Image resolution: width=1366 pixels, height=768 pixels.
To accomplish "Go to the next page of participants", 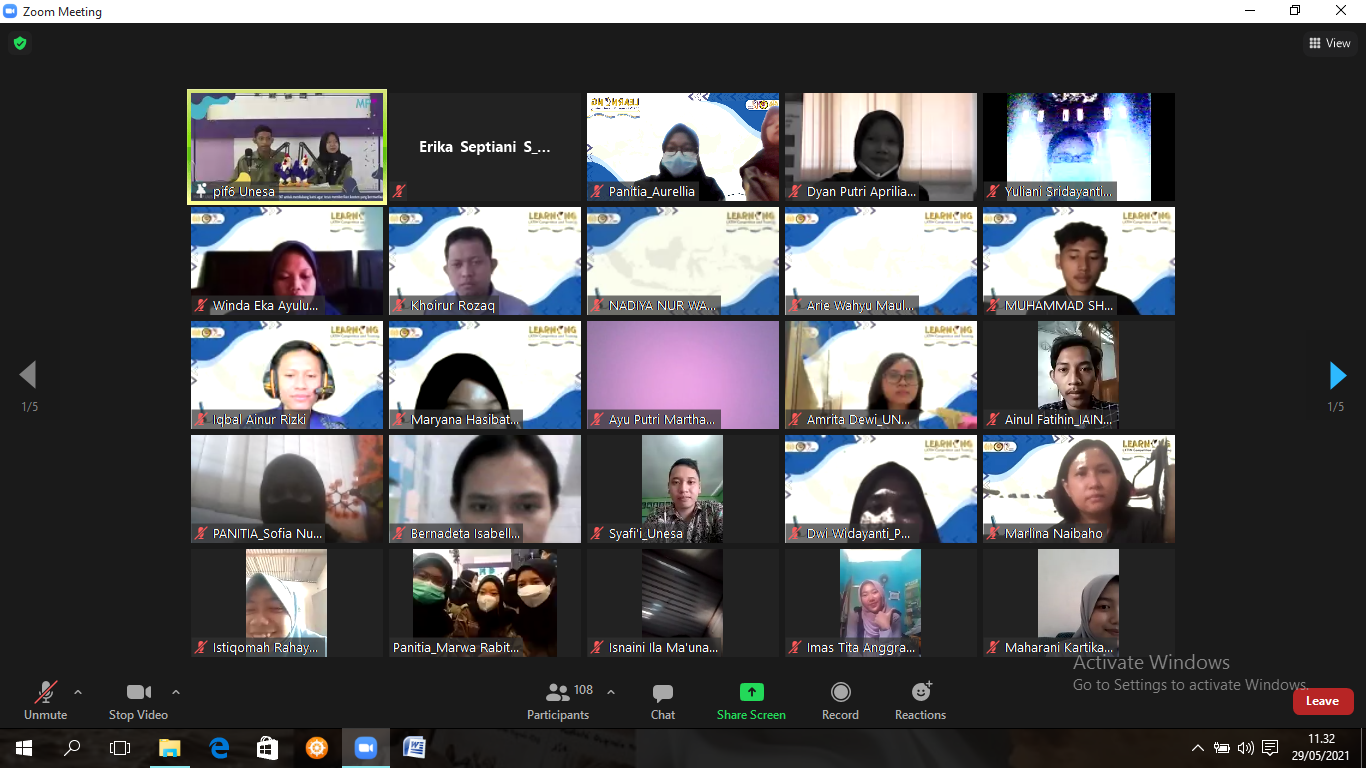I will 1337,375.
